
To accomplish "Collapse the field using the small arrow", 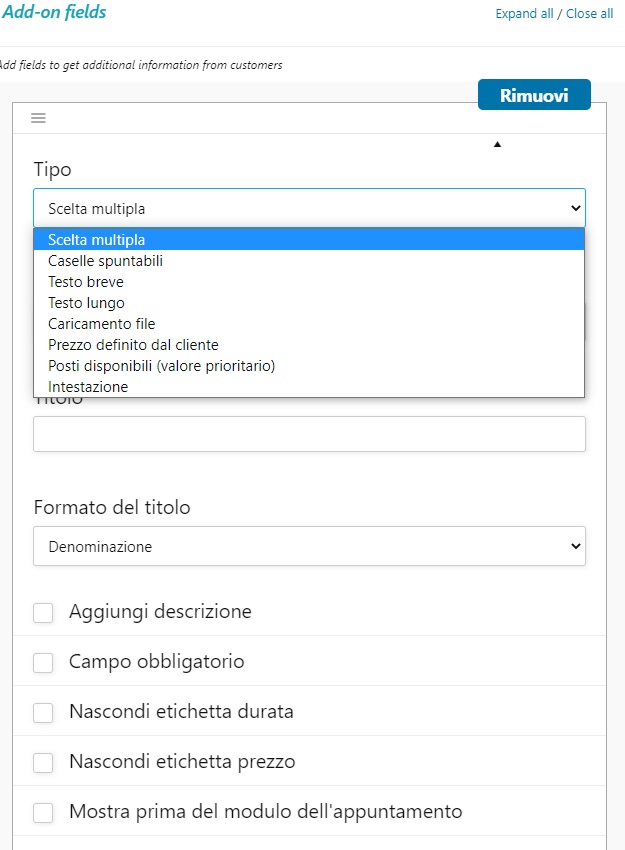I will click(497, 145).
